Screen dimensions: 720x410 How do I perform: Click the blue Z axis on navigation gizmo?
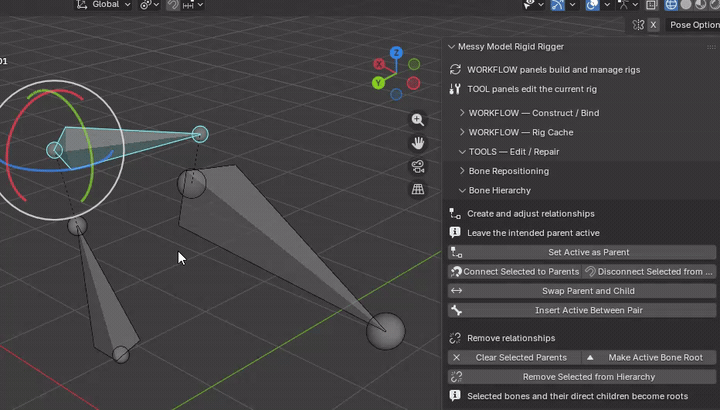[x=396, y=53]
